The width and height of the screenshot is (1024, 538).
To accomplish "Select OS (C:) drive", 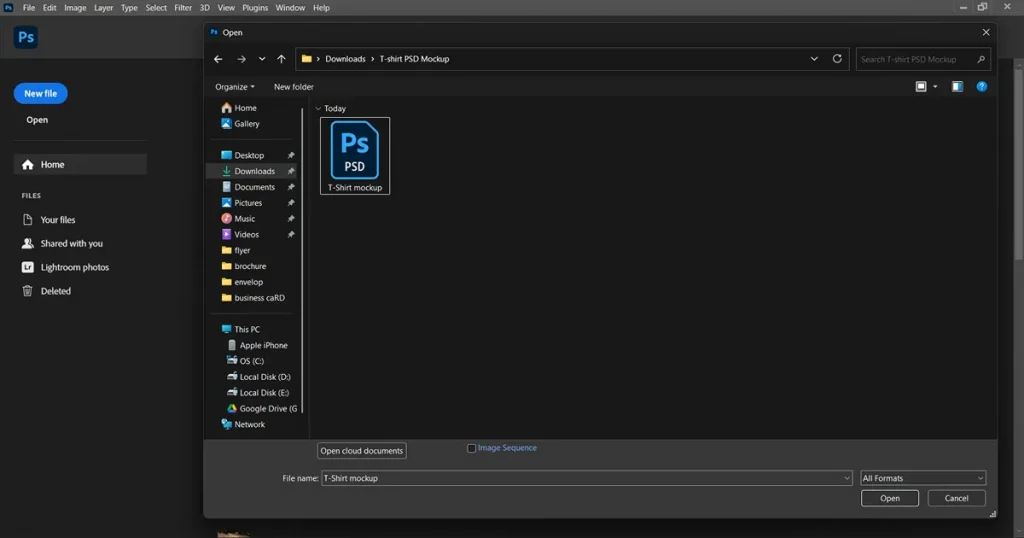I will click(x=245, y=361).
